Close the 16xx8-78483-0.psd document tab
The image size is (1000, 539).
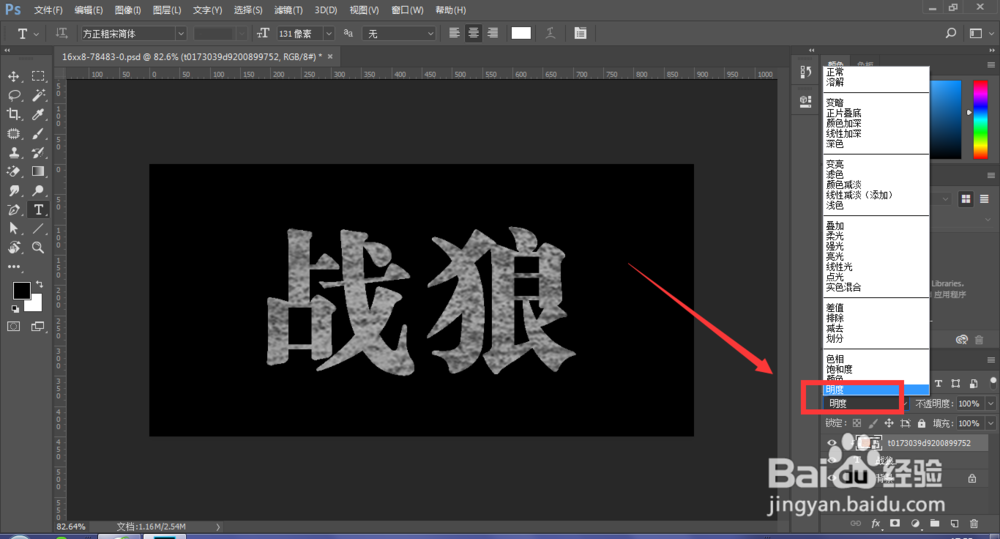(x=330, y=57)
